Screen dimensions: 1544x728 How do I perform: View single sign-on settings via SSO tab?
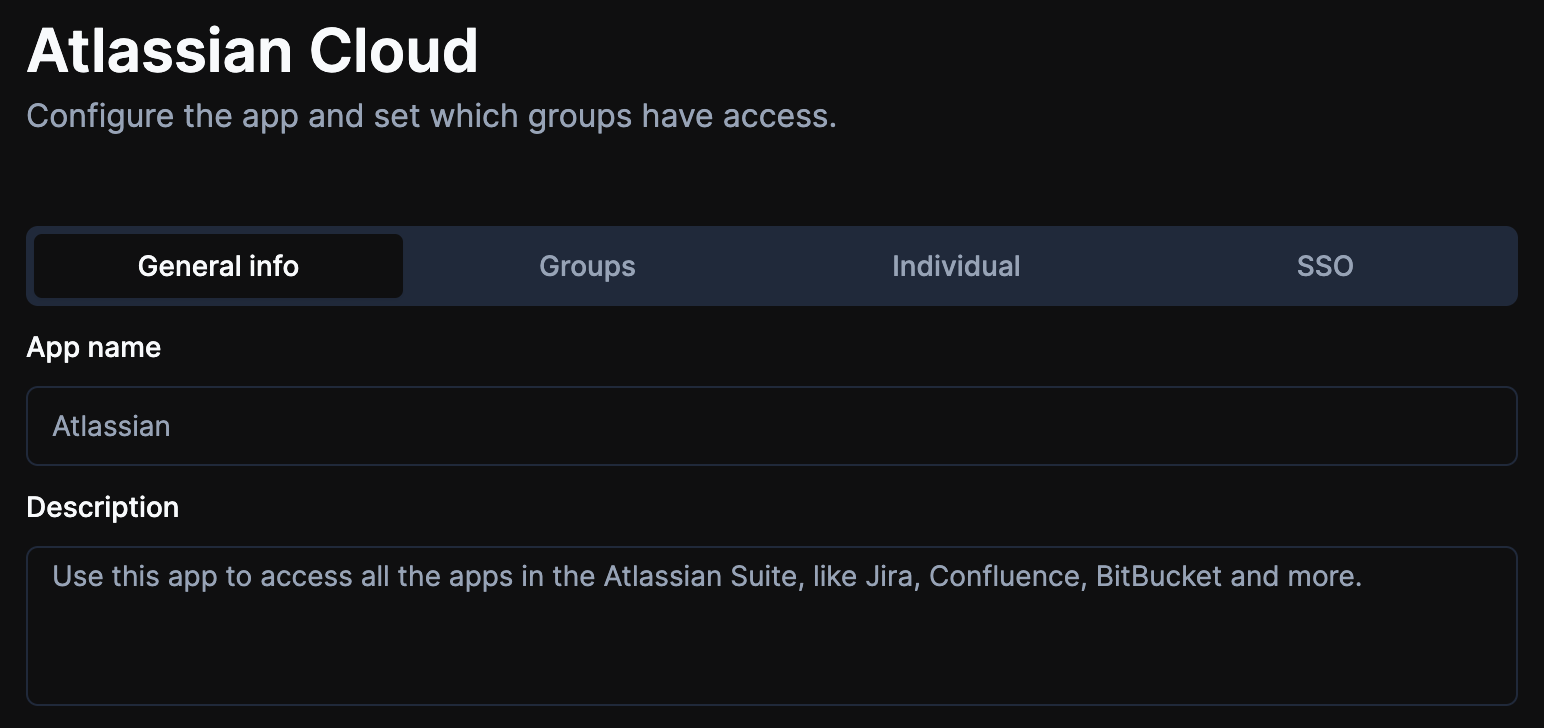point(1324,266)
